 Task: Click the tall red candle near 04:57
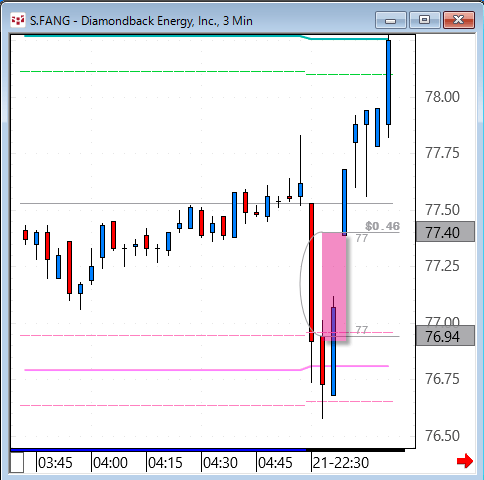pos(311,272)
